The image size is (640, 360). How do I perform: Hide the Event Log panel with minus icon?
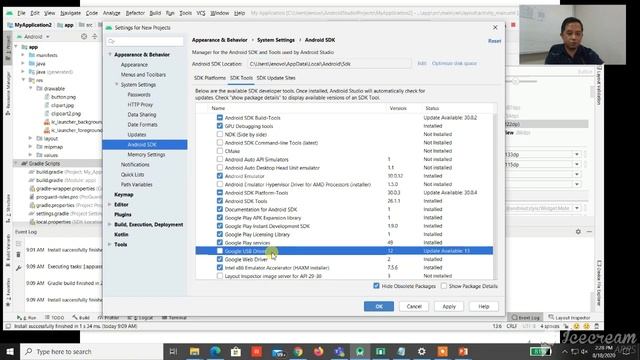(x=589, y=231)
